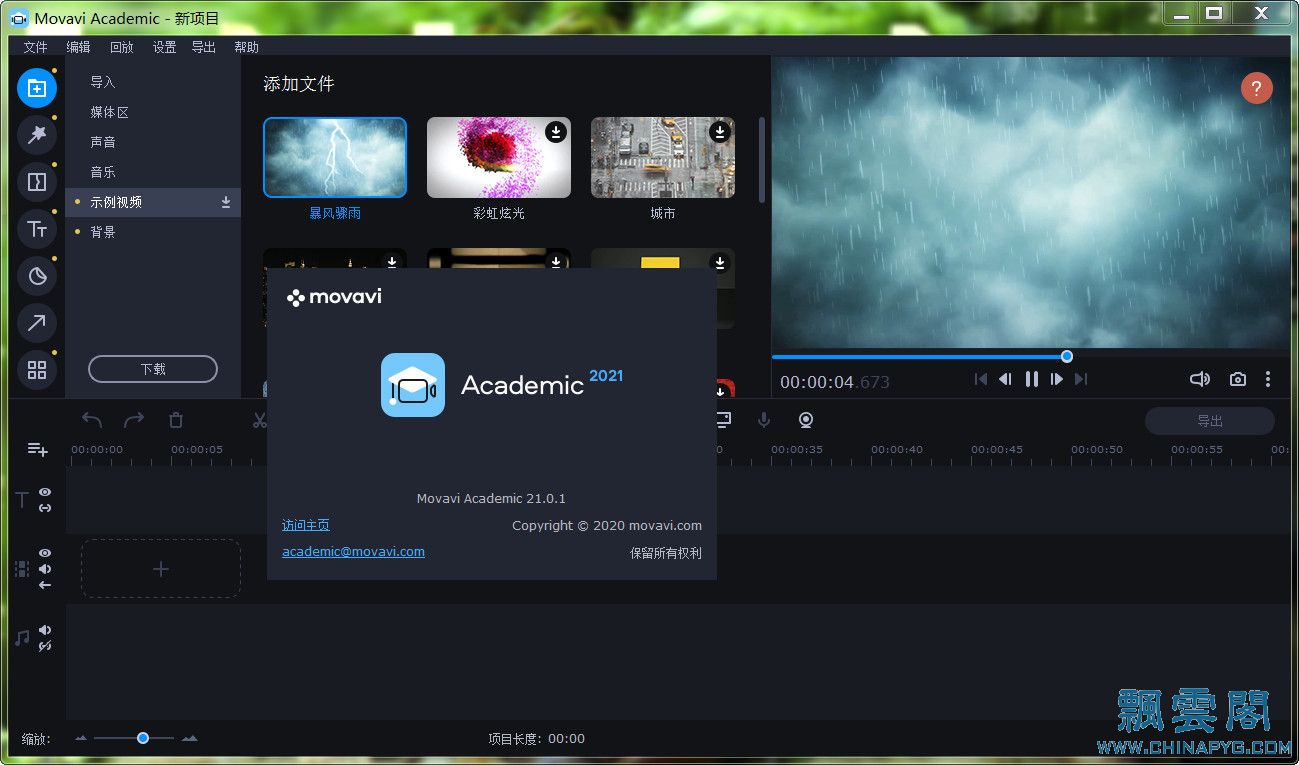Image resolution: width=1299 pixels, height=765 pixels.
Task: Select 背景 in the sidebar list
Action: pos(153,232)
